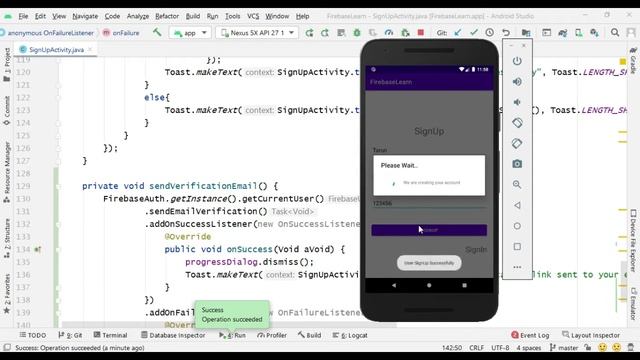Image resolution: width=640 pixels, height=360 pixels.
Task: Click the Debug bug icon
Action: point(357,33)
